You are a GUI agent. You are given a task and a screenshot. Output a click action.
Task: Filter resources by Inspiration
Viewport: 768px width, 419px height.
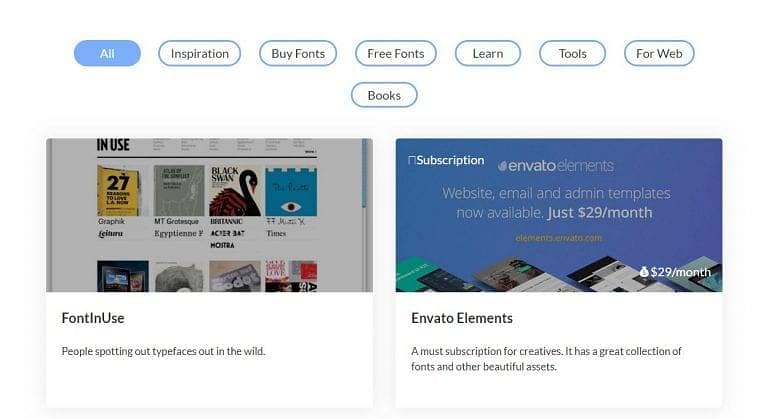click(x=199, y=53)
